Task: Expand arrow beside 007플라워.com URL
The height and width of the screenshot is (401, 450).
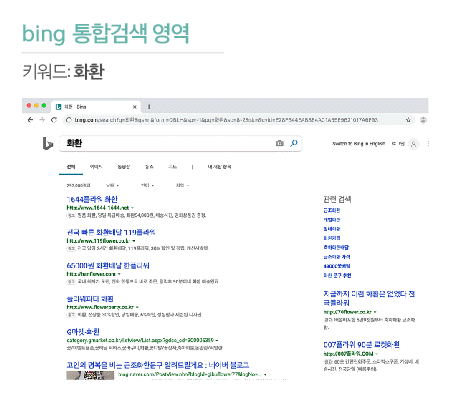Action: click(377, 354)
